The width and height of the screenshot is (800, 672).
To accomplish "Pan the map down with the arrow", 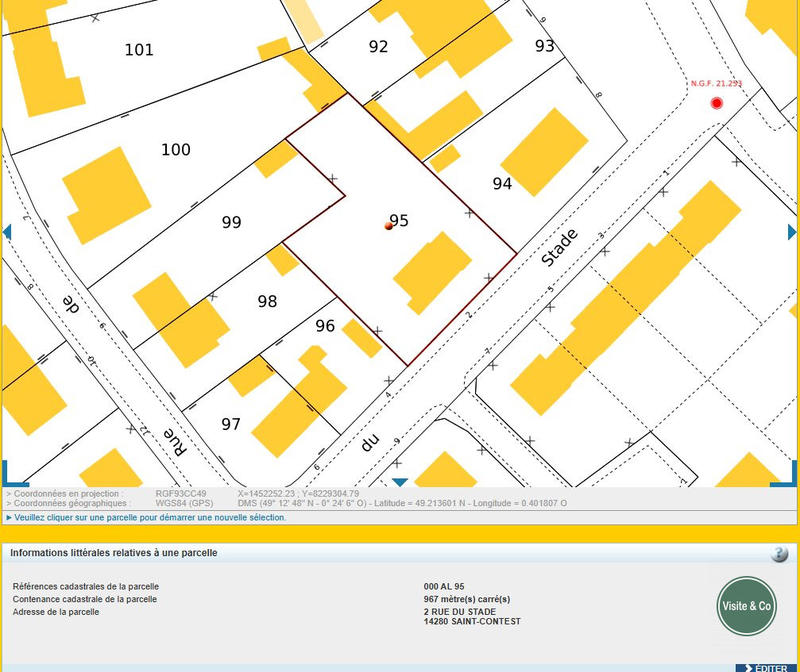I will point(399,482).
